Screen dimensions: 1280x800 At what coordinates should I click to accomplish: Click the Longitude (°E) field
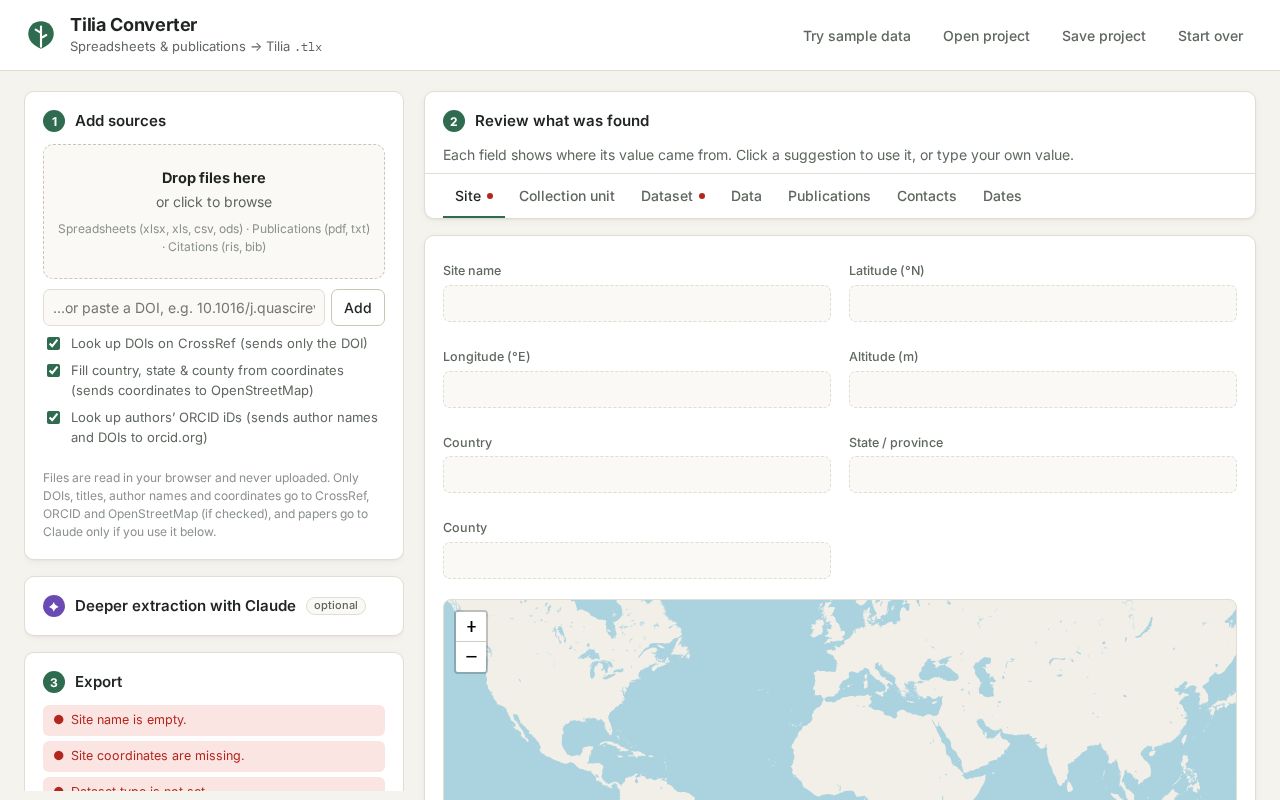tap(637, 390)
